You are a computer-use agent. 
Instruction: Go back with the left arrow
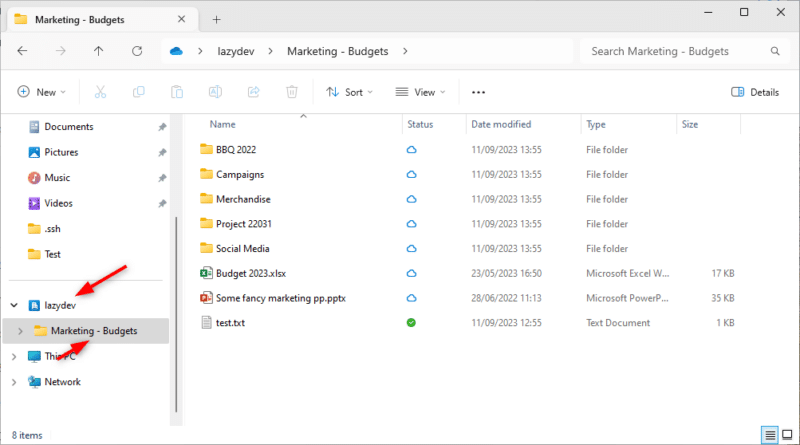[22, 51]
